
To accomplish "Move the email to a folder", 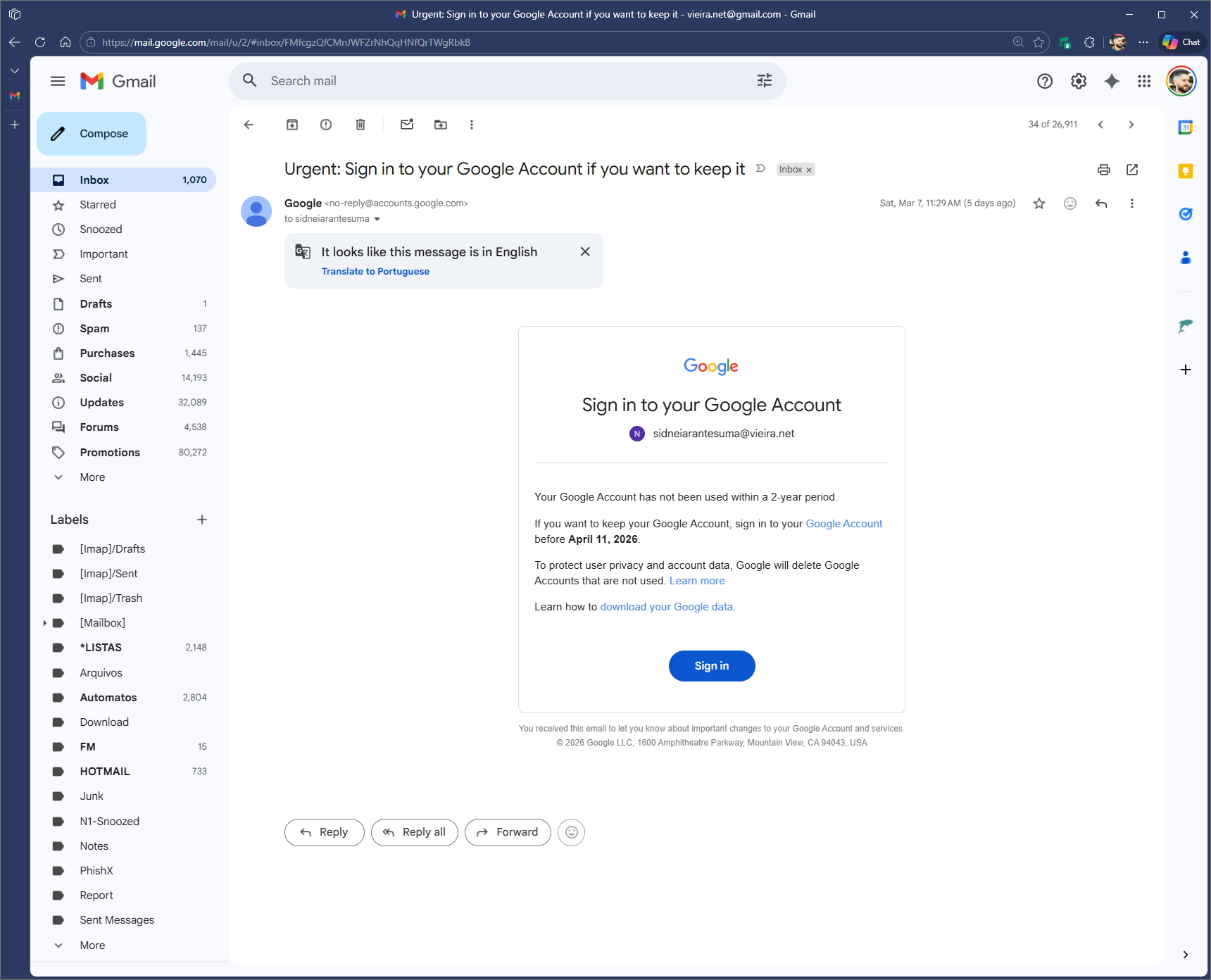I will click(441, 125).
